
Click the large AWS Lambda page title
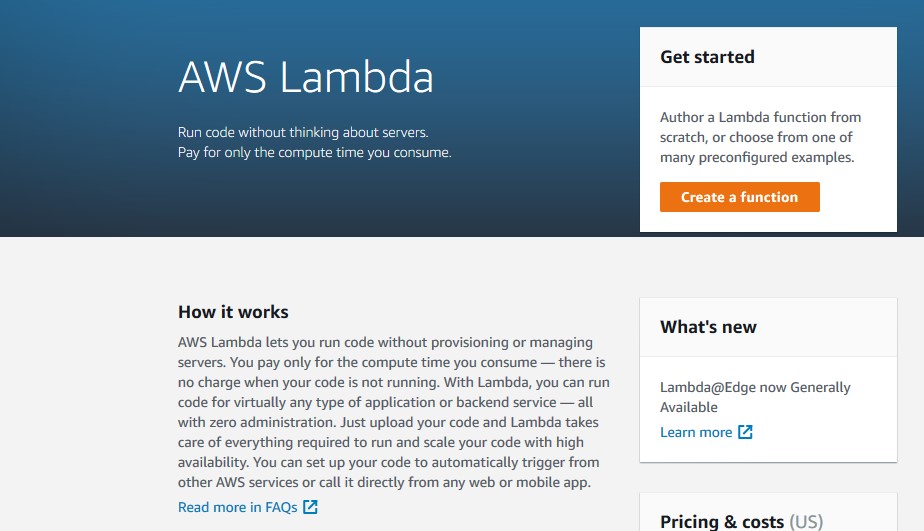tap(306, 77)
